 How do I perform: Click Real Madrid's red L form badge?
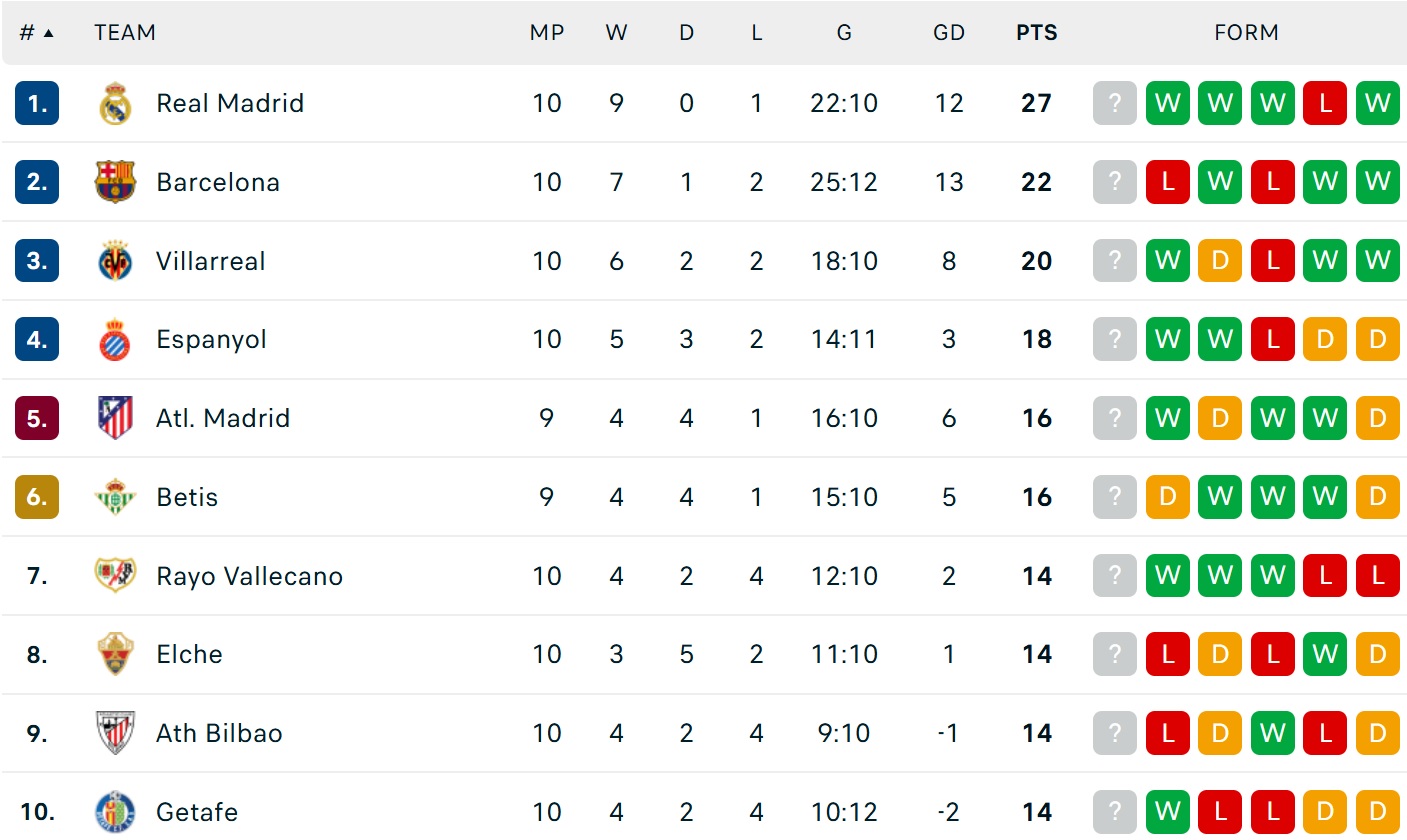click(x=1325, y=103)
